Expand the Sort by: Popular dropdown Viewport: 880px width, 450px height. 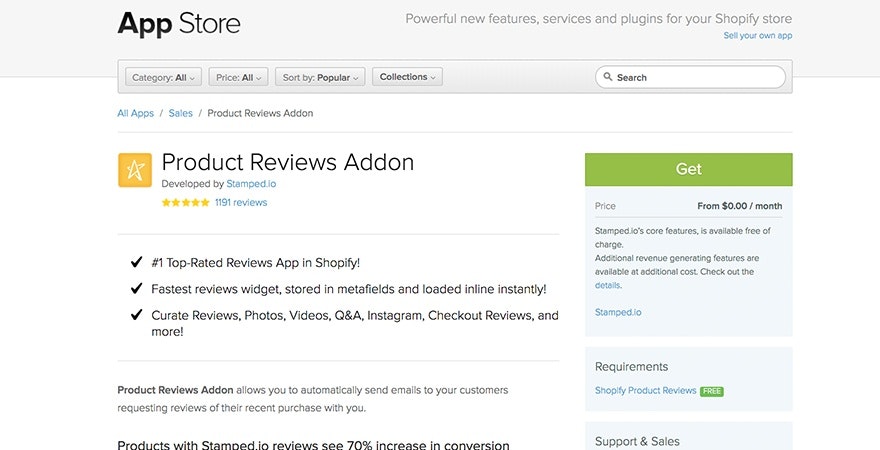[x=320, y=77]
